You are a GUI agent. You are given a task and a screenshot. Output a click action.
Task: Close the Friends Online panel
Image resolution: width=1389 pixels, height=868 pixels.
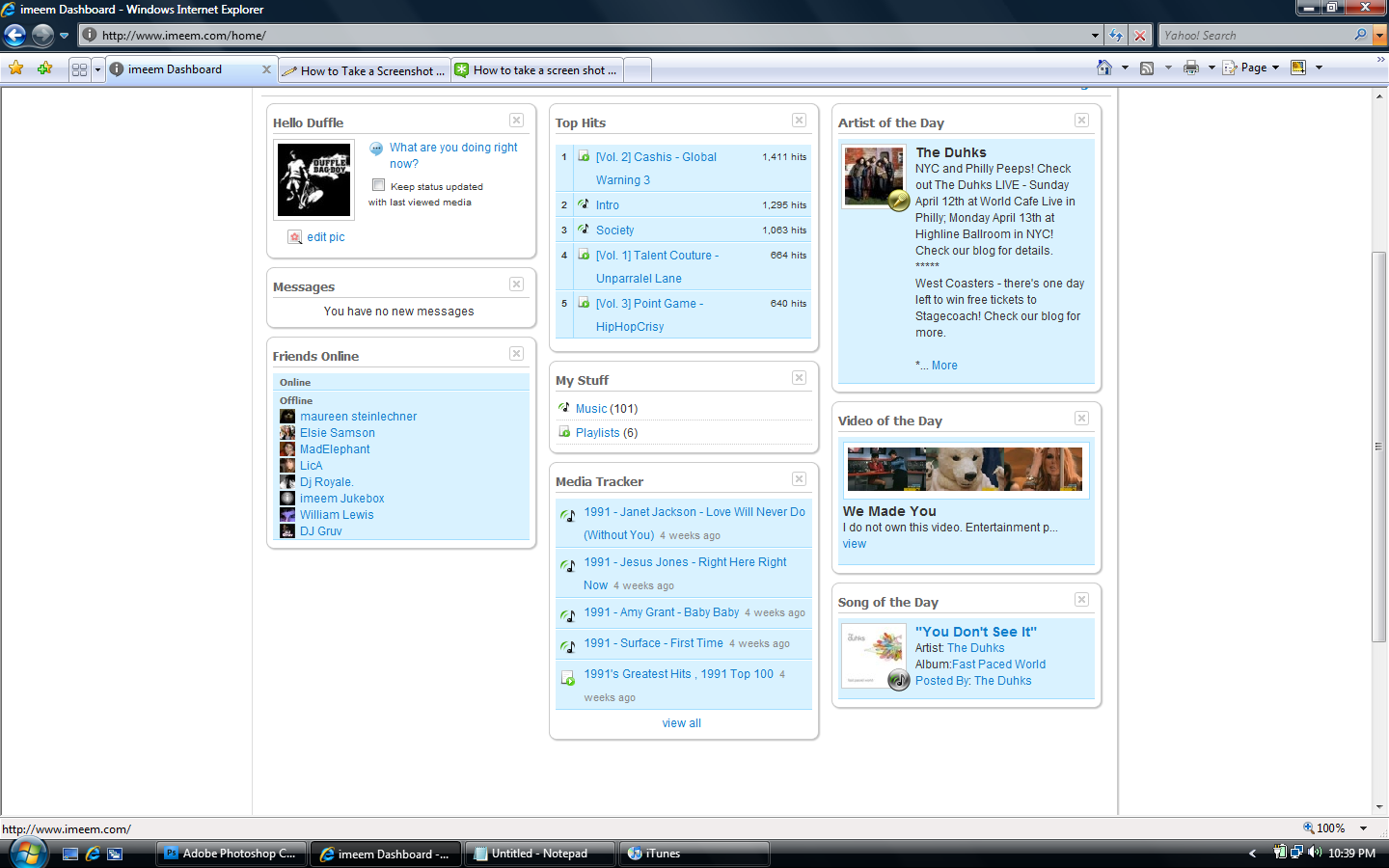tap(517, 354)
